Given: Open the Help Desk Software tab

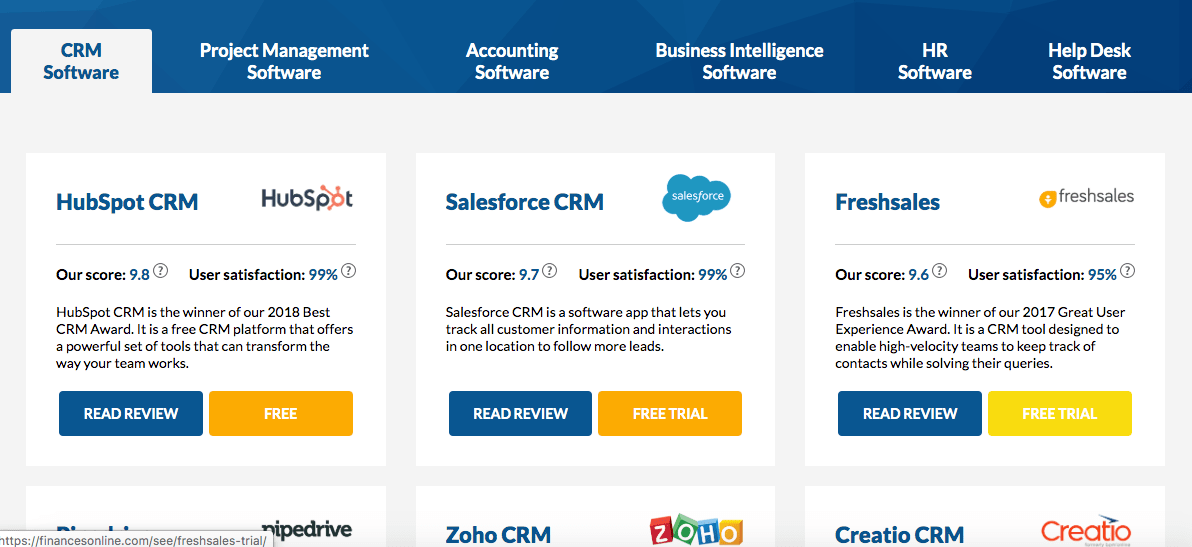Looking at the screenshot, I should [1089, 62].
